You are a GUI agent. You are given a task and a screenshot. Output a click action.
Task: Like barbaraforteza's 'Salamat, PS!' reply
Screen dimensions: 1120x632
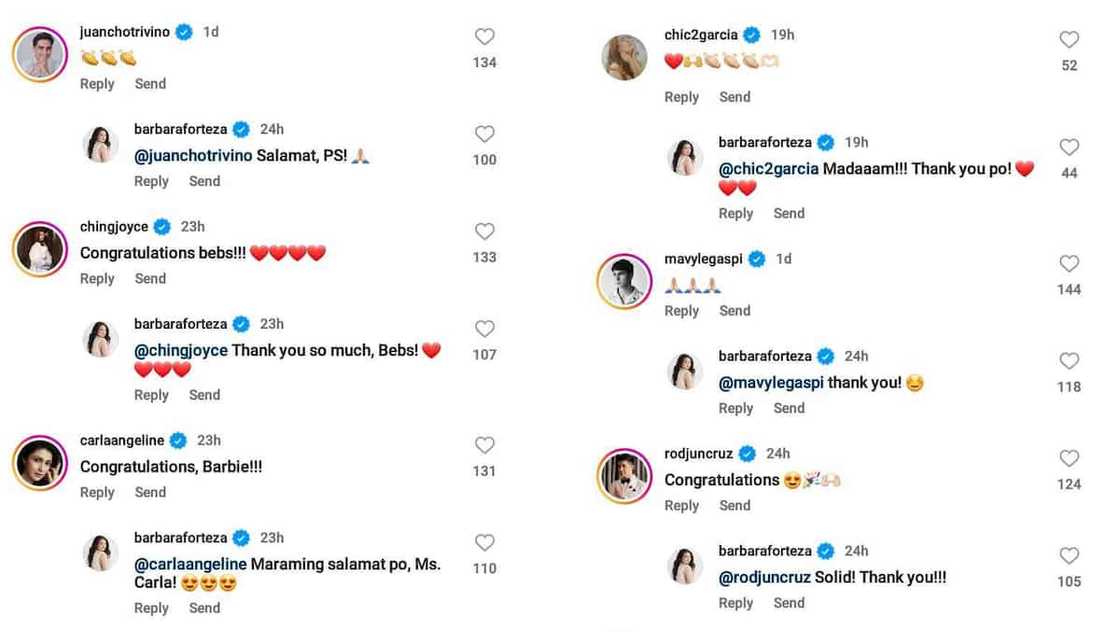484,134
